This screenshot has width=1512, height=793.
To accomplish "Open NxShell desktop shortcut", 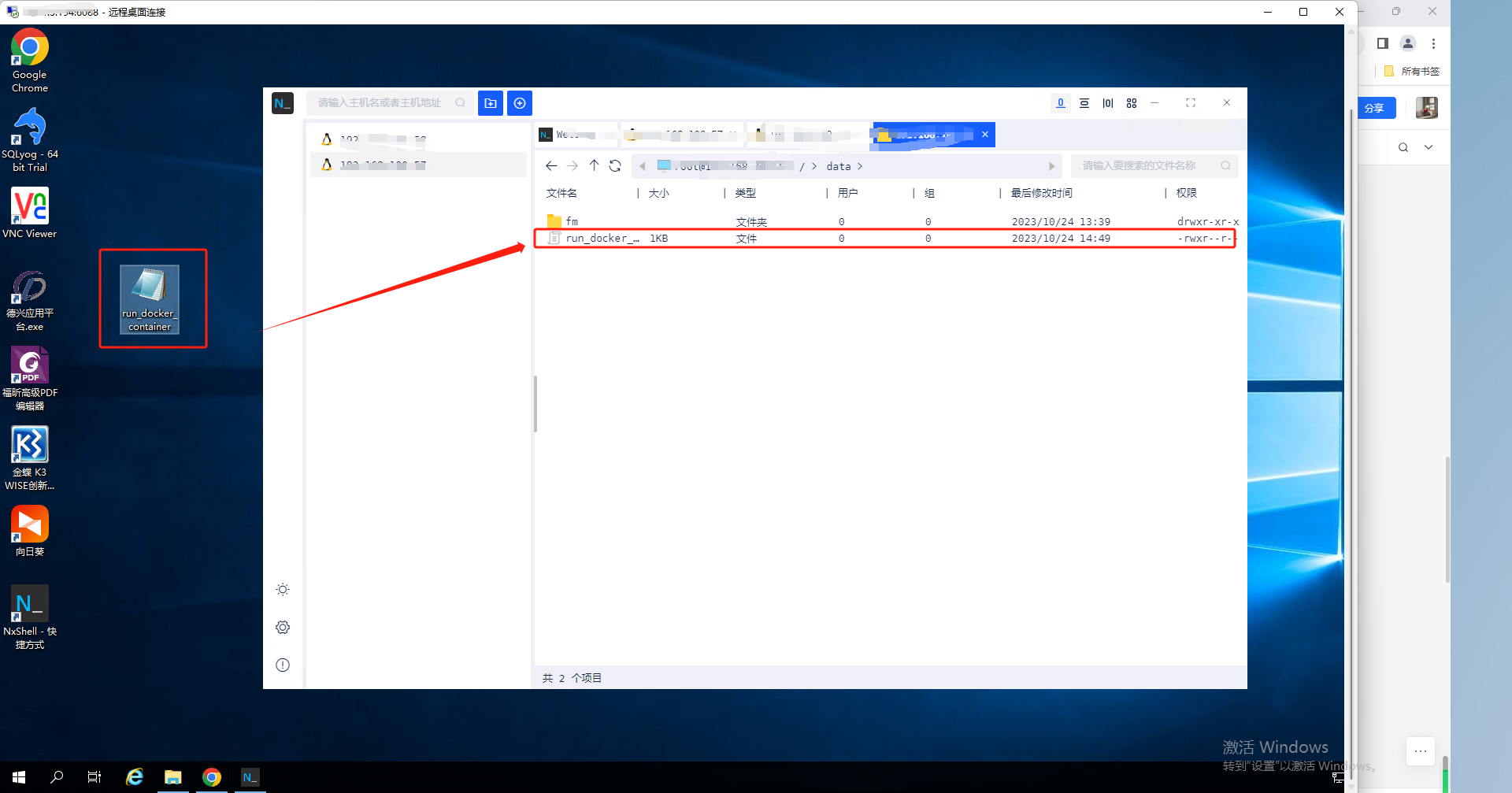I will (30, 617).
